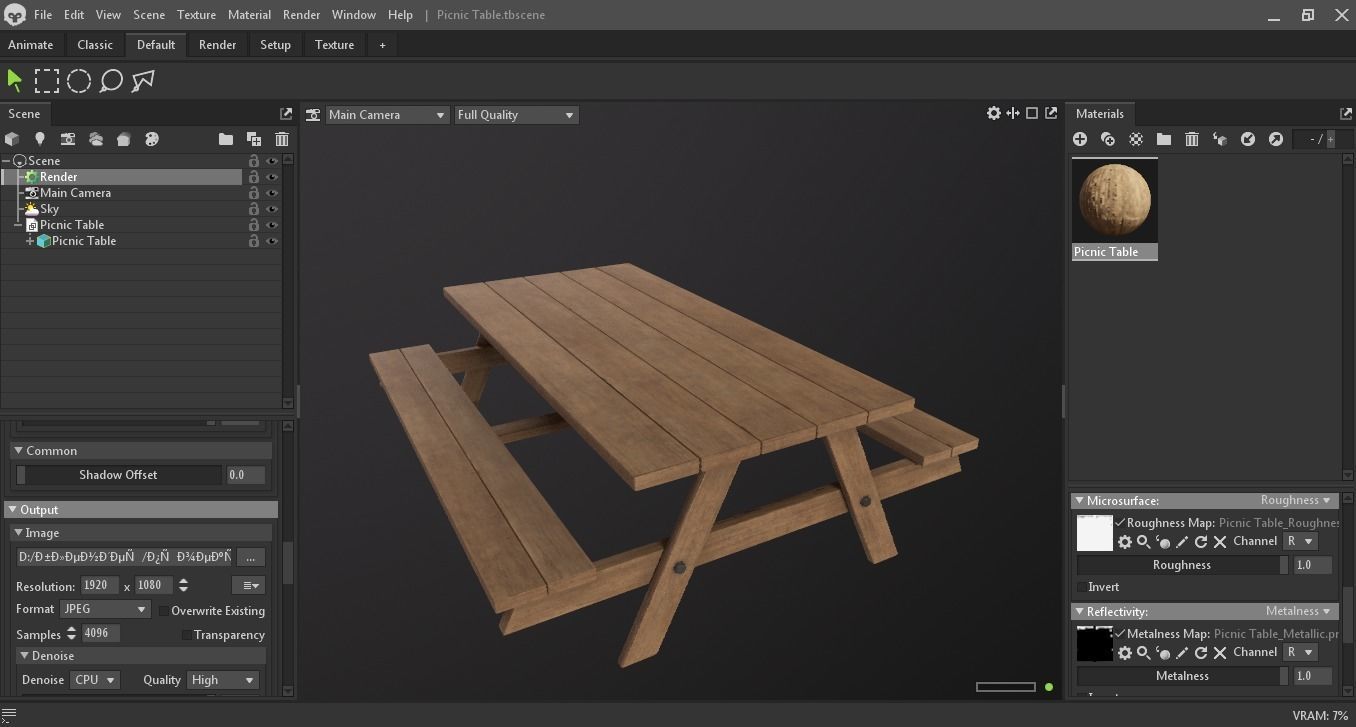Reload the Roughness Map texture
Viewport: 1356px width, 727px height.
1201,542
